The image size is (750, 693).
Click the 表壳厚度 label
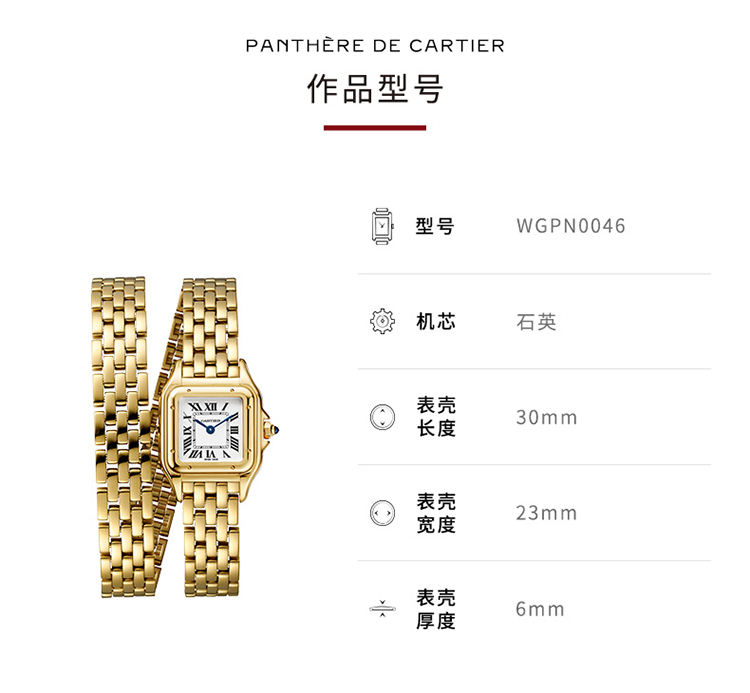click(x=436, y=609)
